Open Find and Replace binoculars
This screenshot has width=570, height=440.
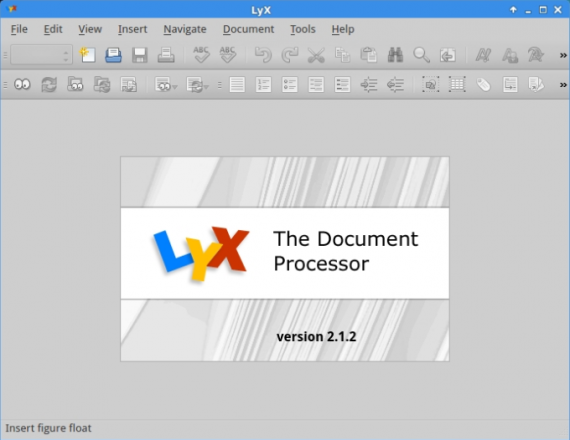point(395,55)
